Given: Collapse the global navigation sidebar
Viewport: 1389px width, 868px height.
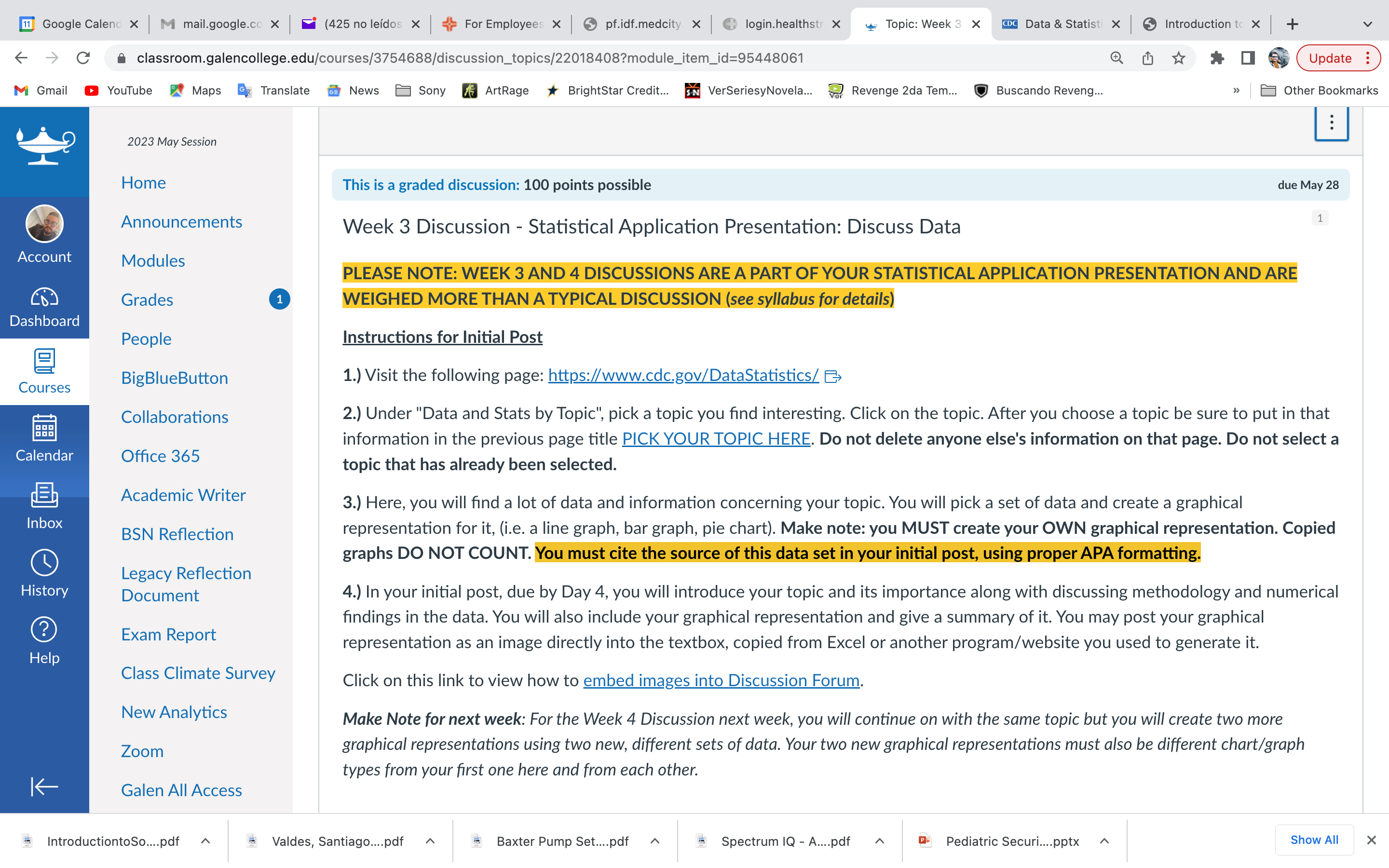Looking at the screenshot, I should point(44,787).
